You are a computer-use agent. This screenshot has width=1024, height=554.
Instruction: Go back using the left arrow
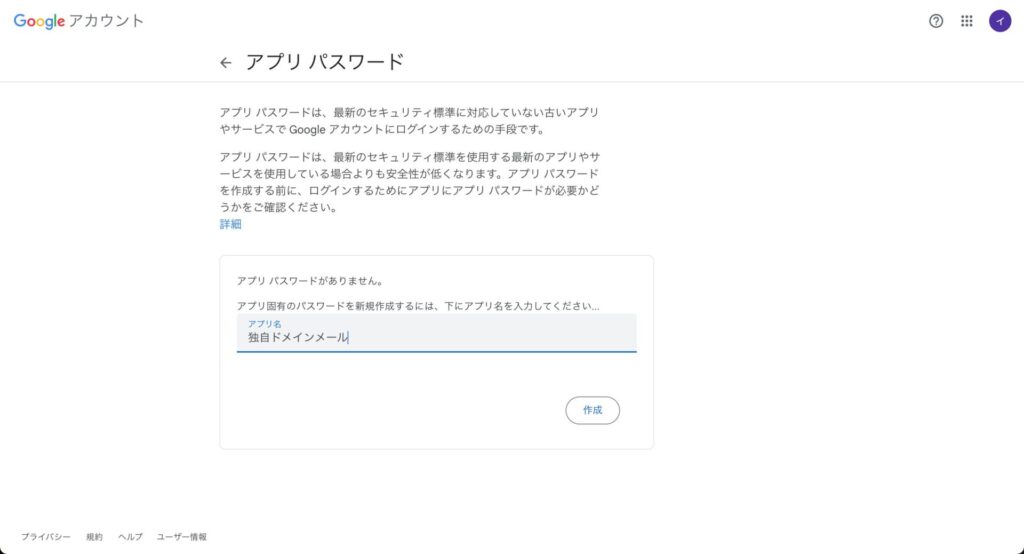tap(225, 63)
